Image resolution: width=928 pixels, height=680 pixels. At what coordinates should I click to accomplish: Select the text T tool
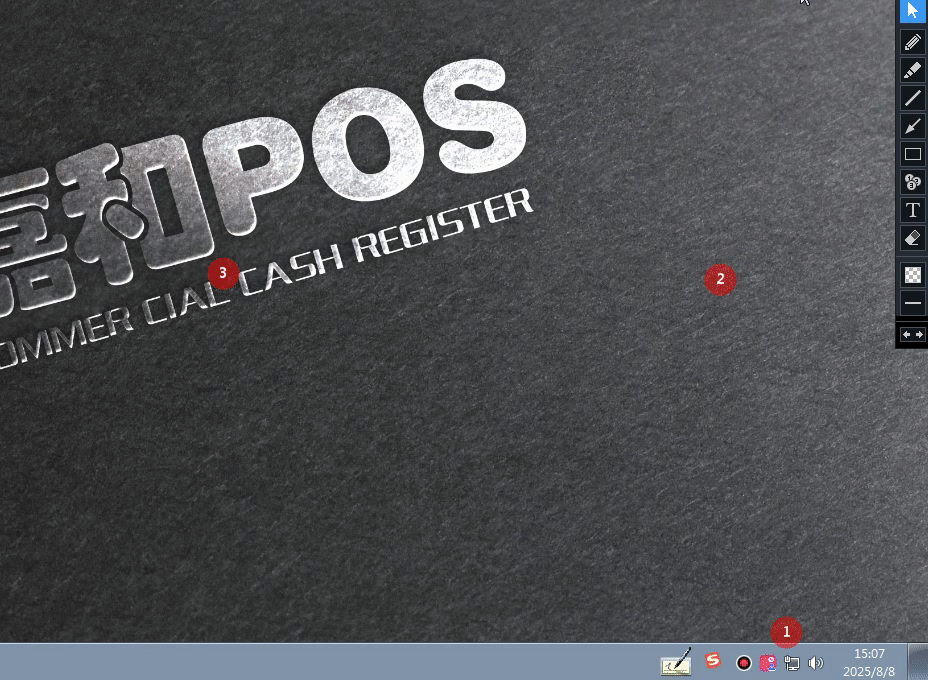pos(912,210)
